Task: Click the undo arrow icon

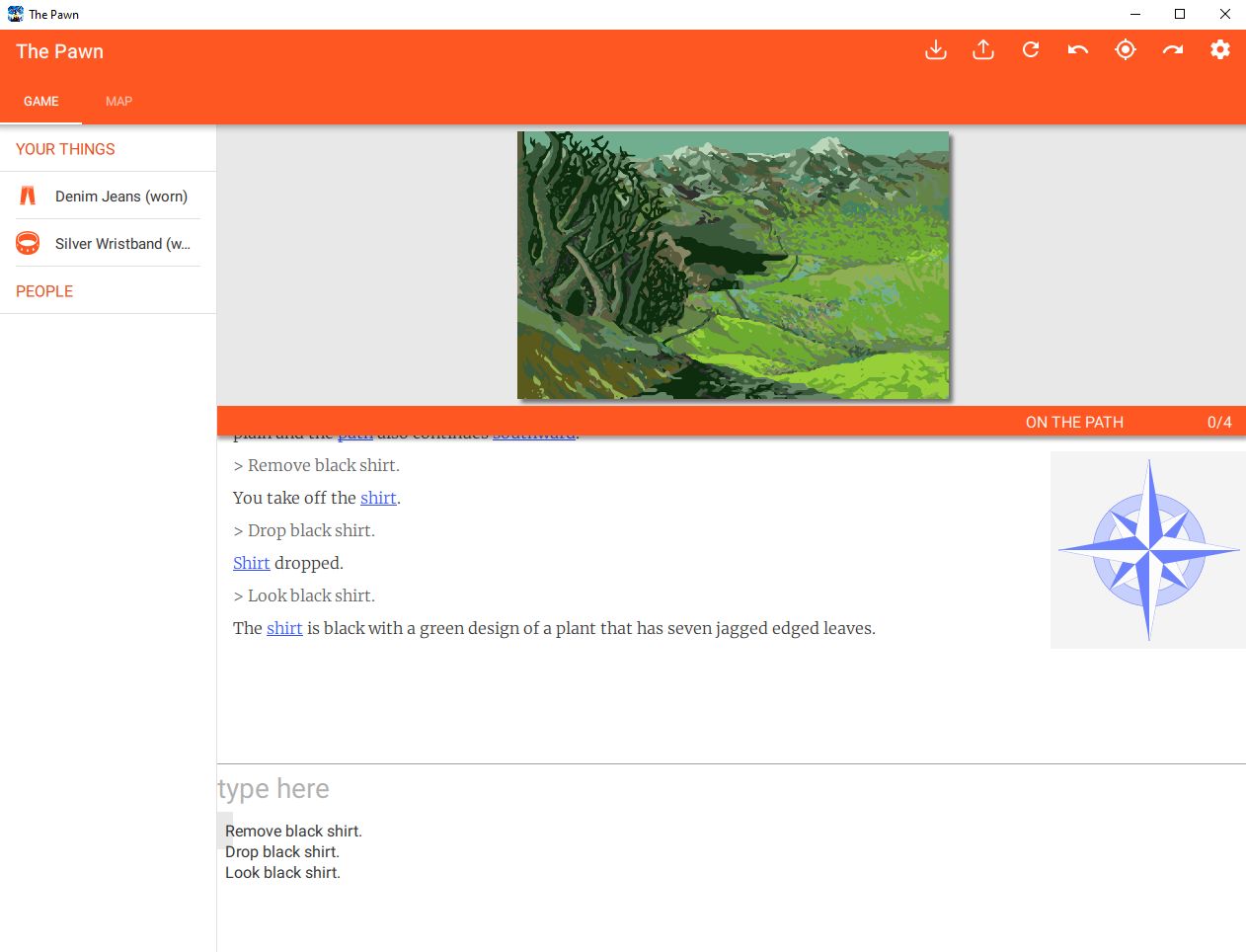Action: coord(1078,50)
